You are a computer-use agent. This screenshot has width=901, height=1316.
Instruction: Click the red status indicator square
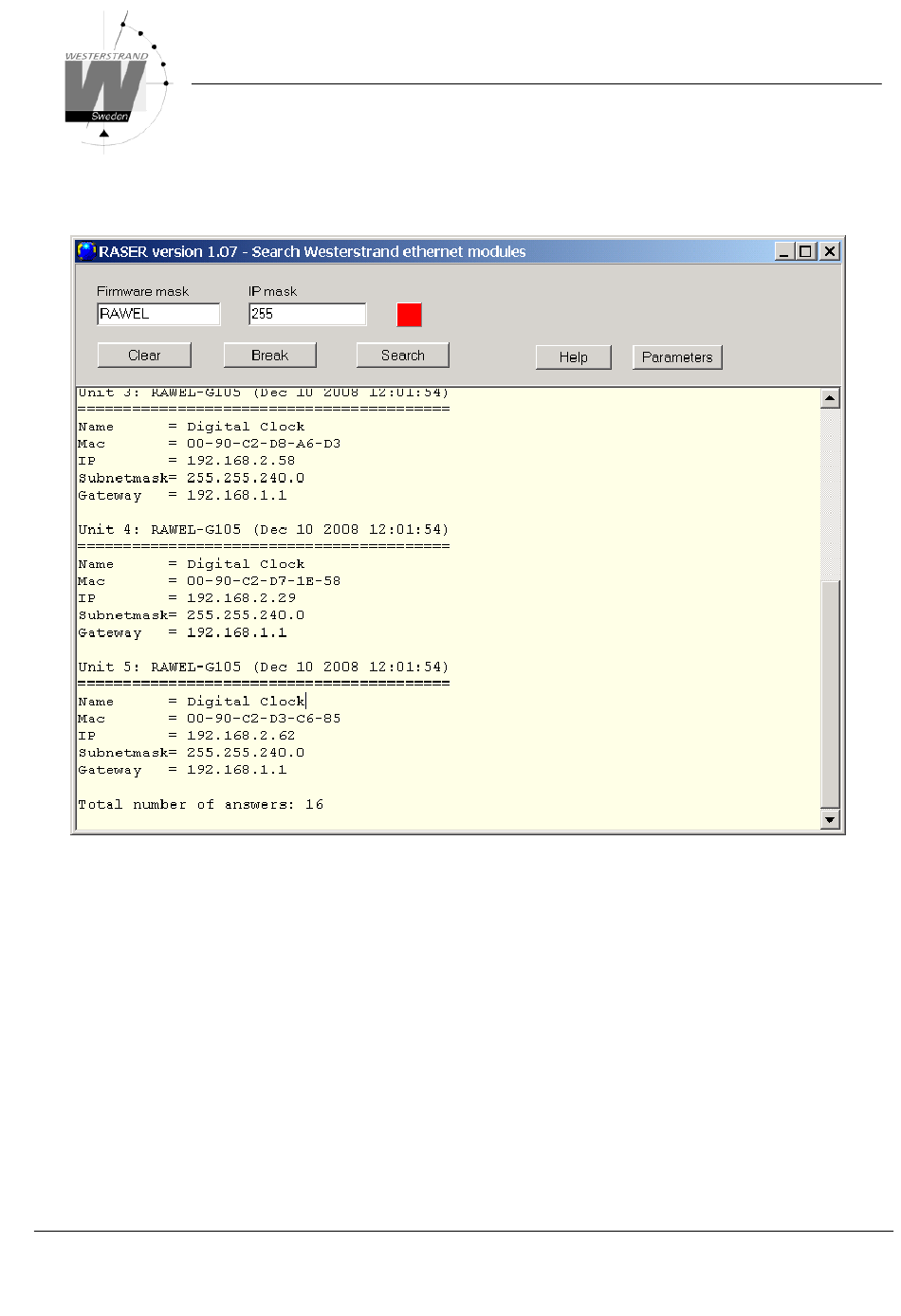[409, 315]
